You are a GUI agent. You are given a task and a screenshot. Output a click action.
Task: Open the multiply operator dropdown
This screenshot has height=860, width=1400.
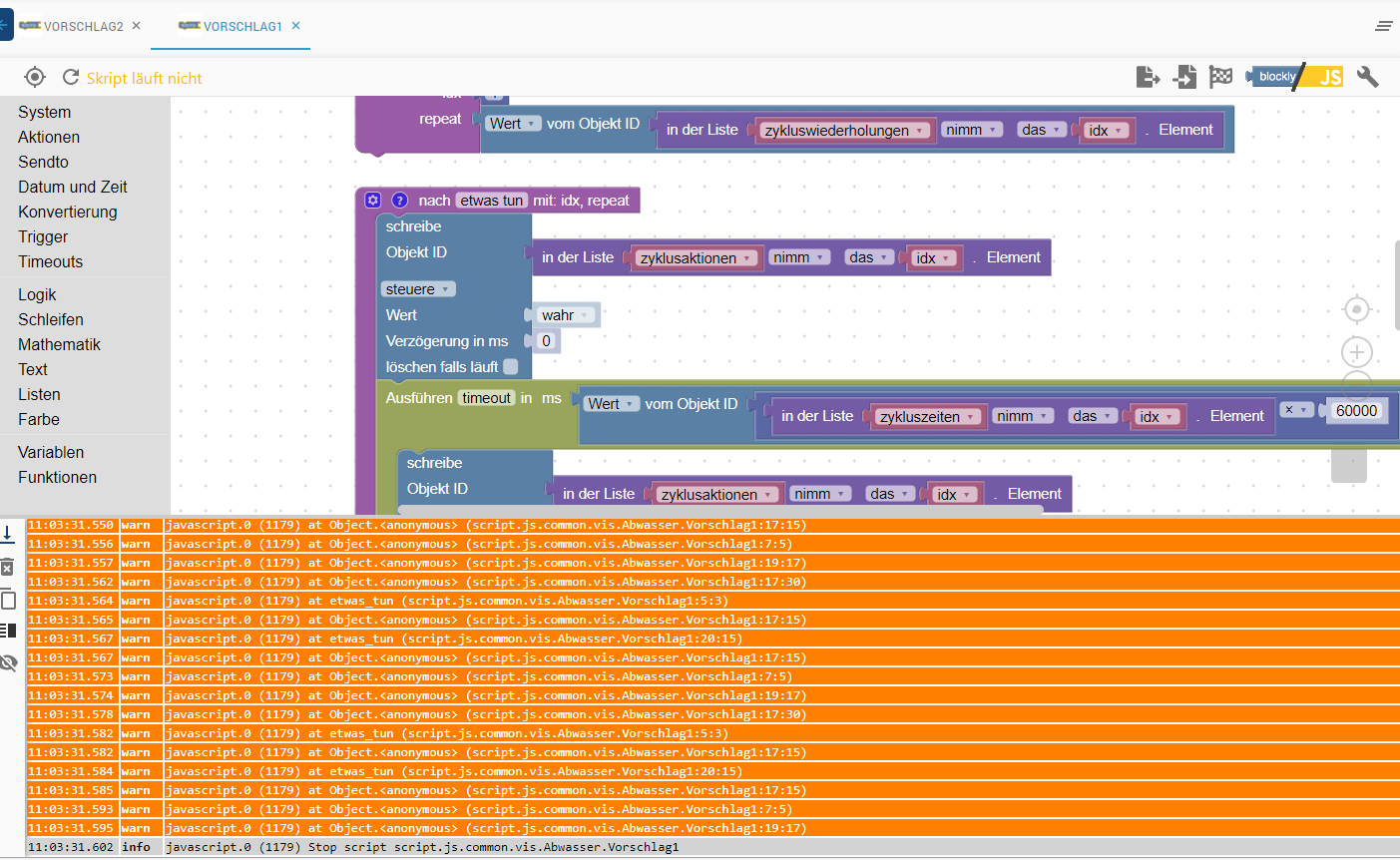1295,410
